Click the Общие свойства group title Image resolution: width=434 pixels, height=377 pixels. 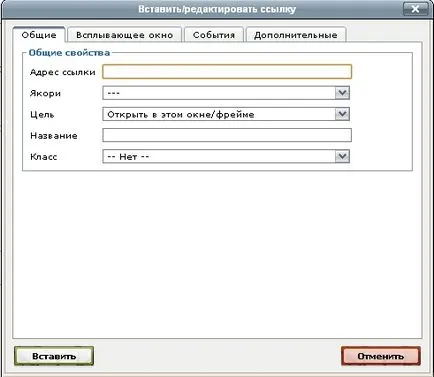(x=69, y=53)
